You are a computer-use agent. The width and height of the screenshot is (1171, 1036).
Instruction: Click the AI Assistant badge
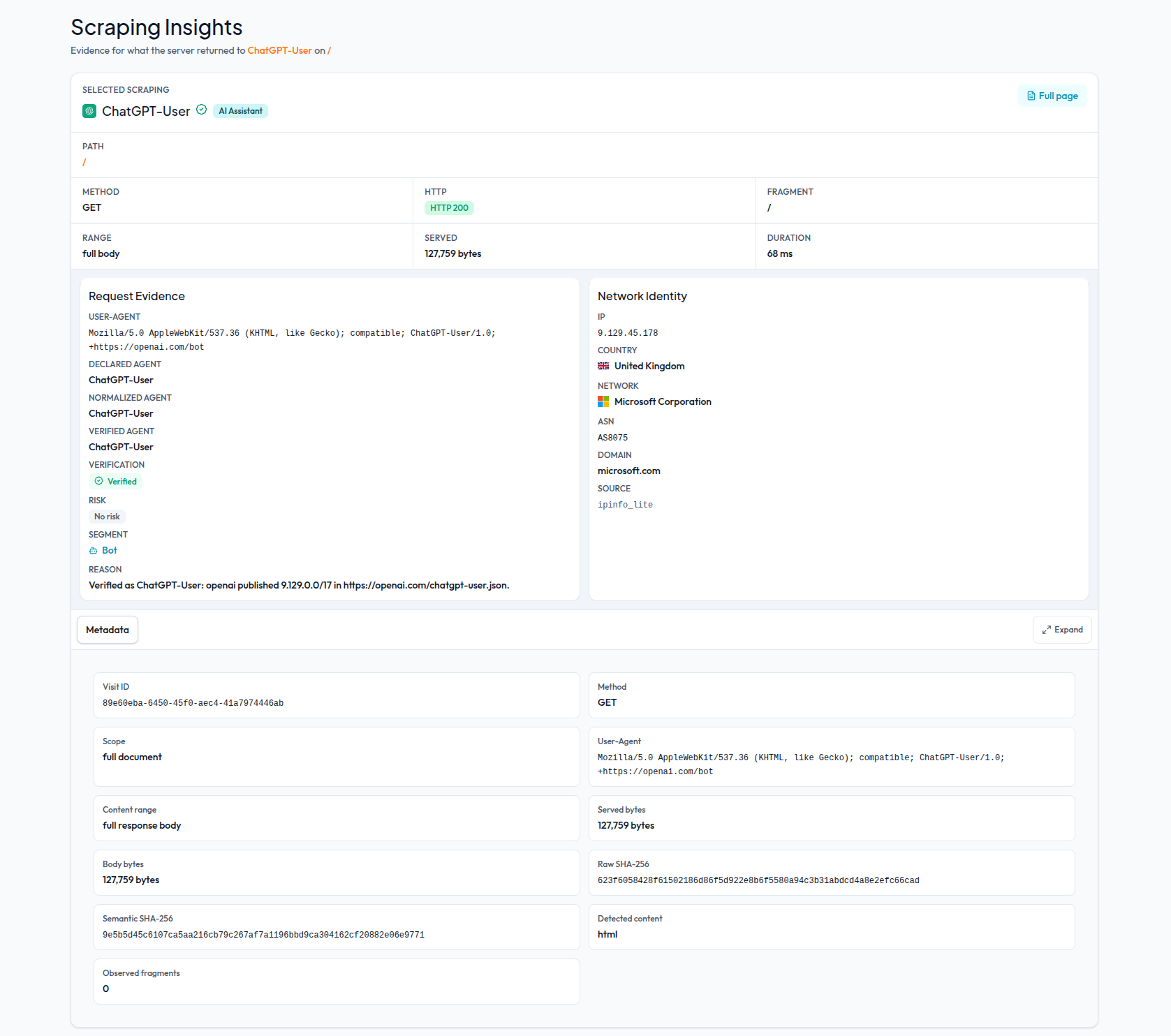click(240, 111)
